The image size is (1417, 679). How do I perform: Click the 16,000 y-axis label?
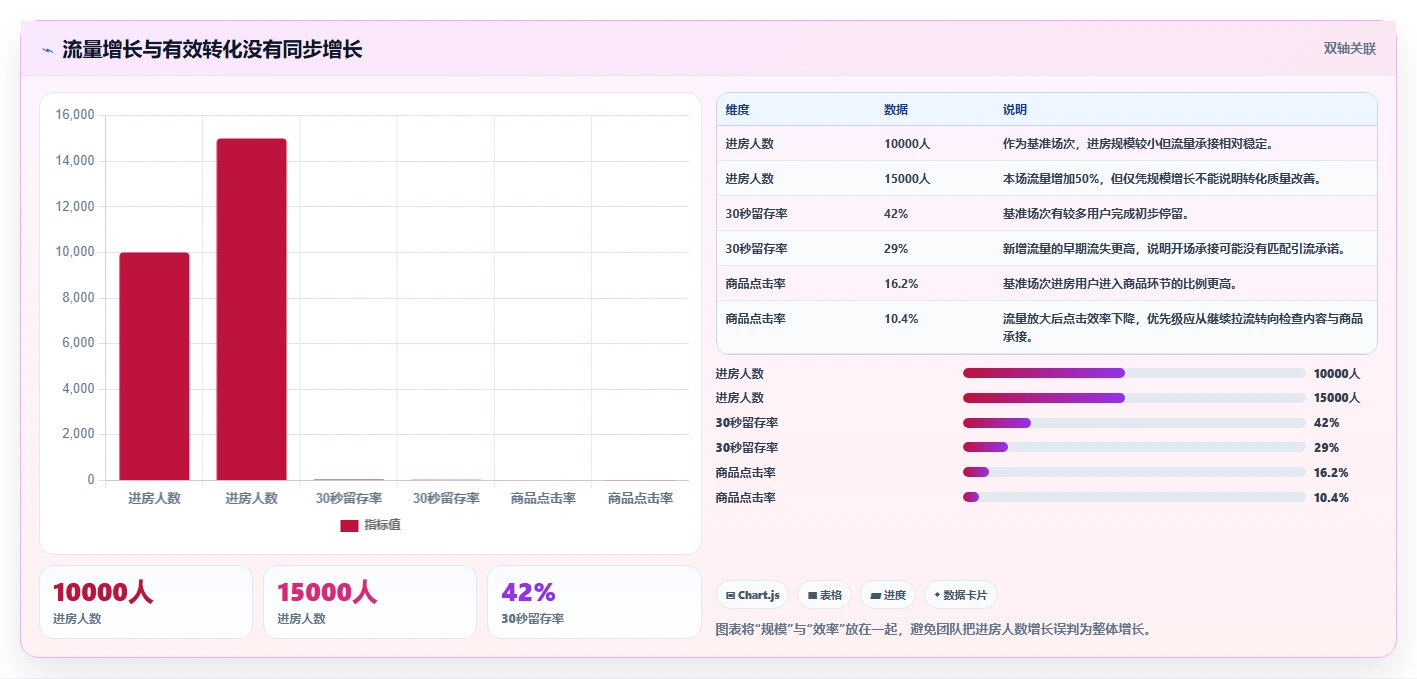75,115
